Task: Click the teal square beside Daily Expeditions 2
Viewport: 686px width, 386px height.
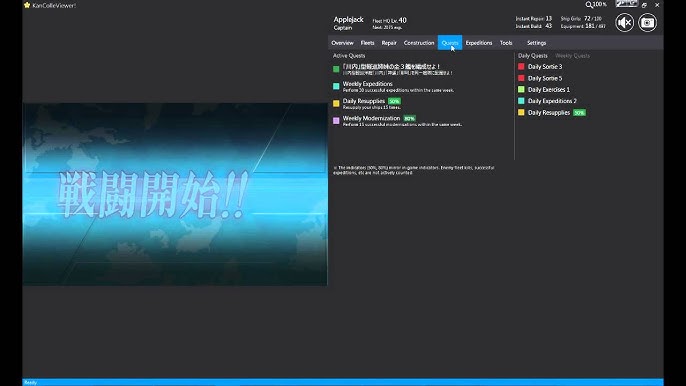Action: (521, 101)
